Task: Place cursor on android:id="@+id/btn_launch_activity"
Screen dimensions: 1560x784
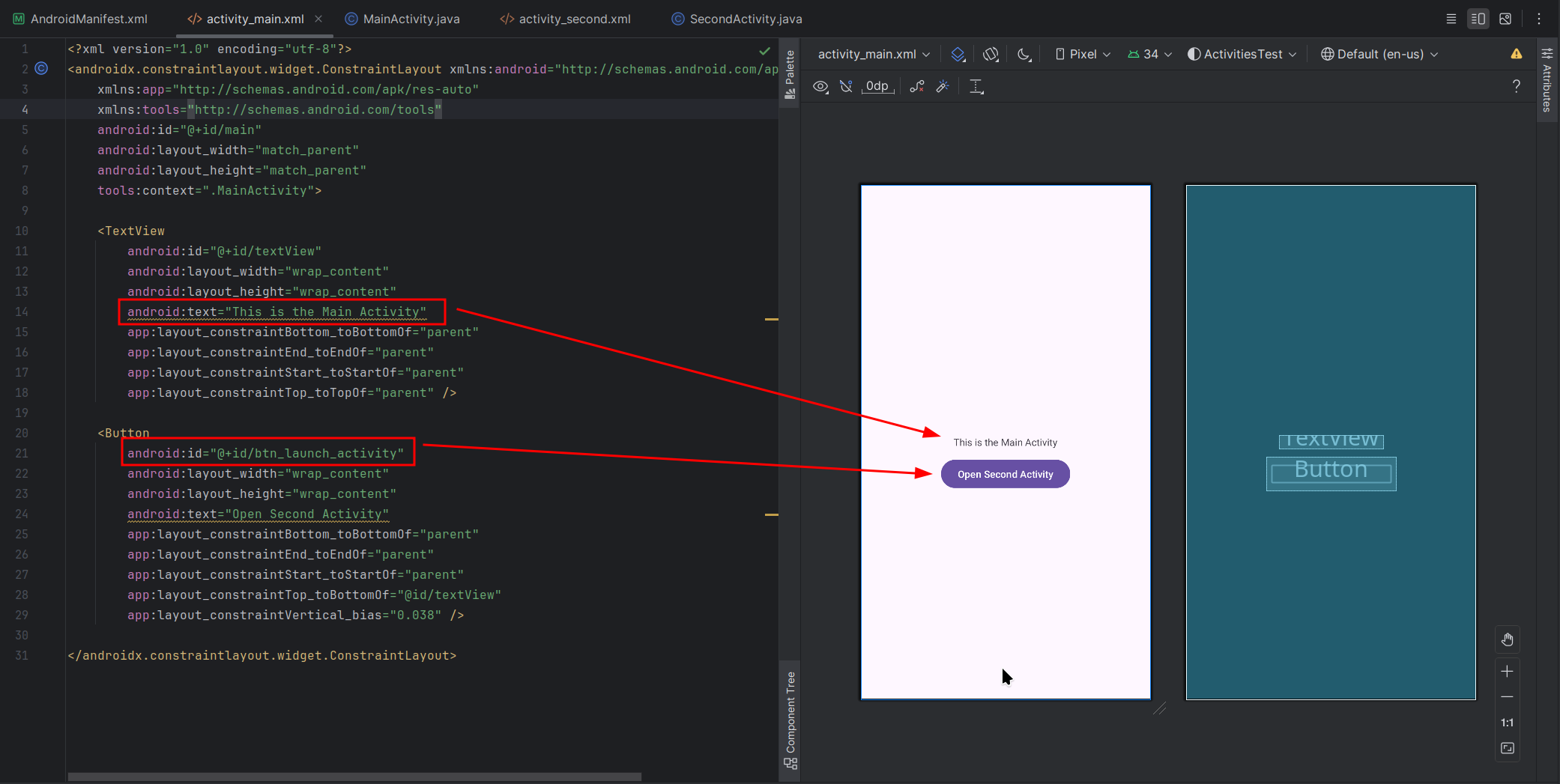Action: 265,453
